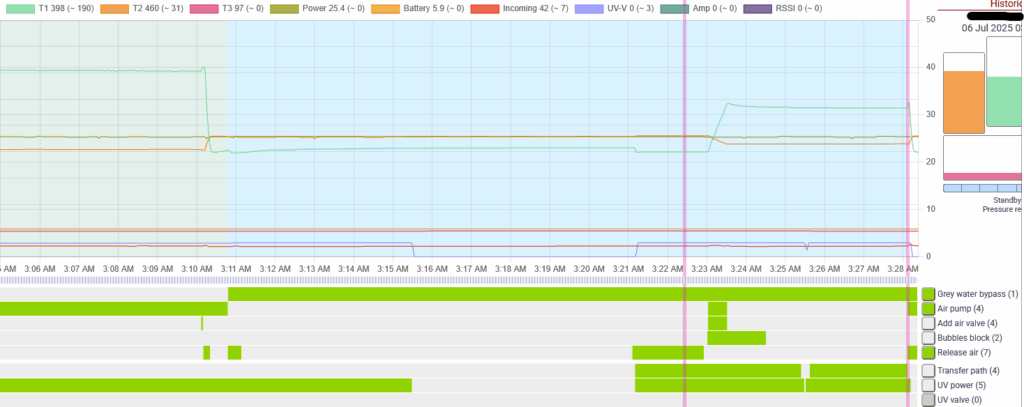Click the blue segmented progress bar
This screenshot has width=1024, height=407.
tap(984, 188)
